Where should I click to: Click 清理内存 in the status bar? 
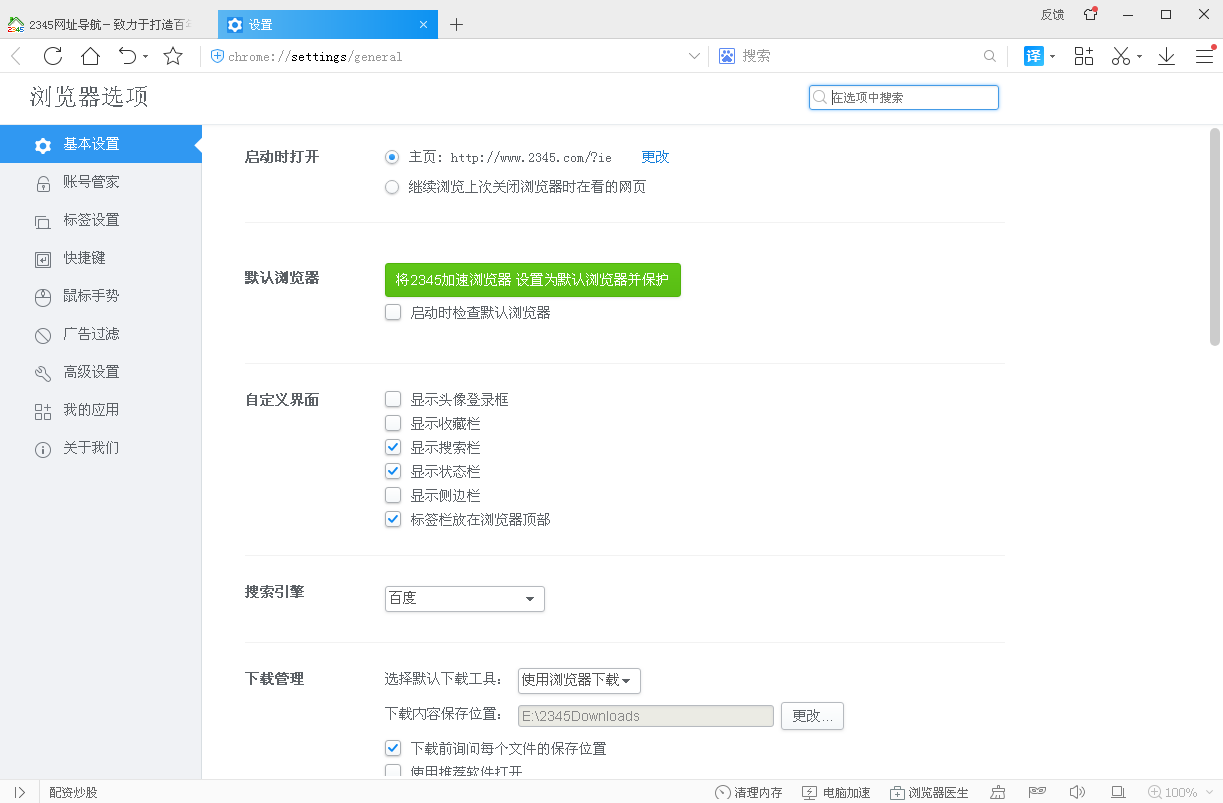pyautogui.click(x=749, y=792)
